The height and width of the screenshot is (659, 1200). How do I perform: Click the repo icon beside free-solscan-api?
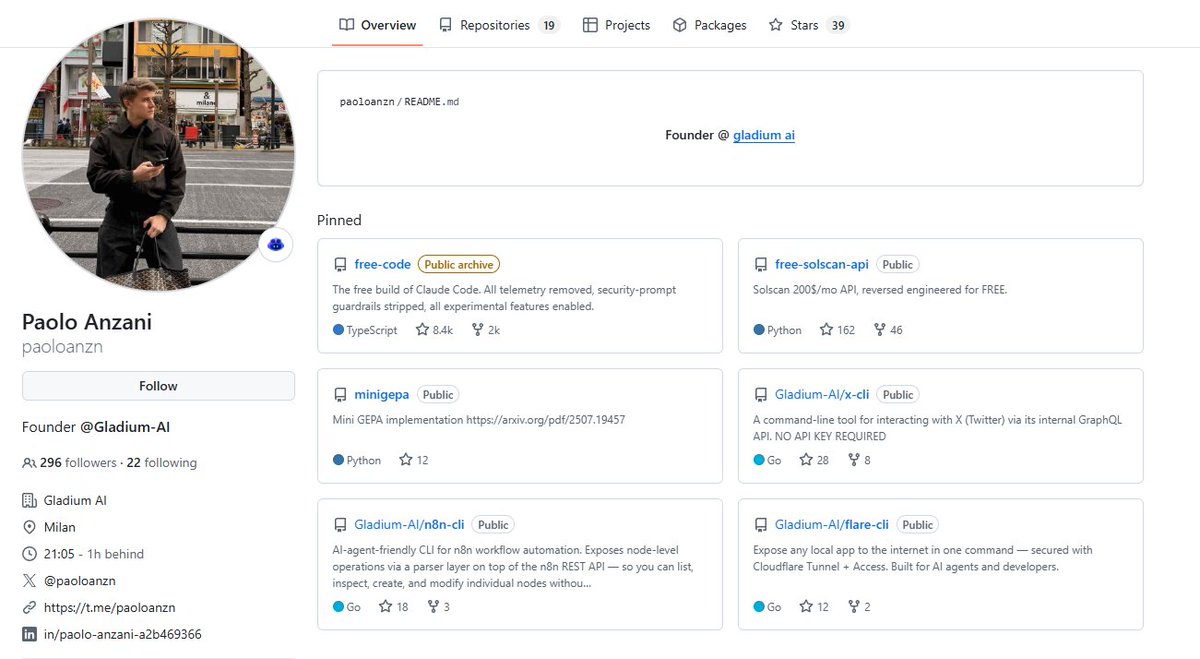pos(761,265)
